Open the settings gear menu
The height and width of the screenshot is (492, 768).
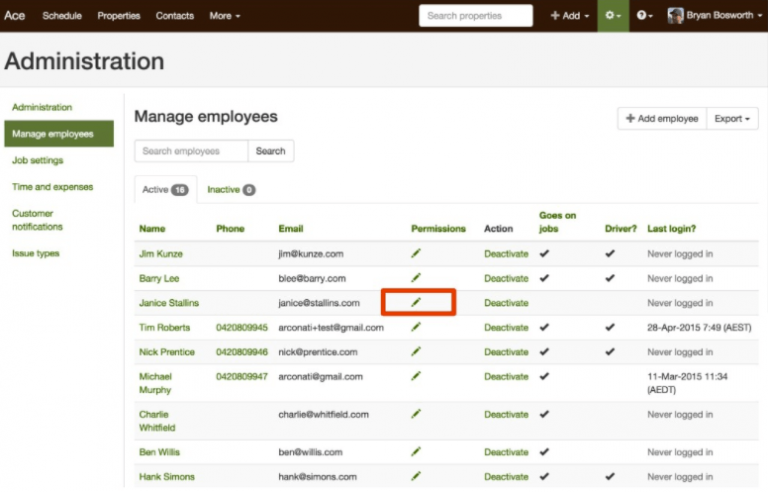613,16
